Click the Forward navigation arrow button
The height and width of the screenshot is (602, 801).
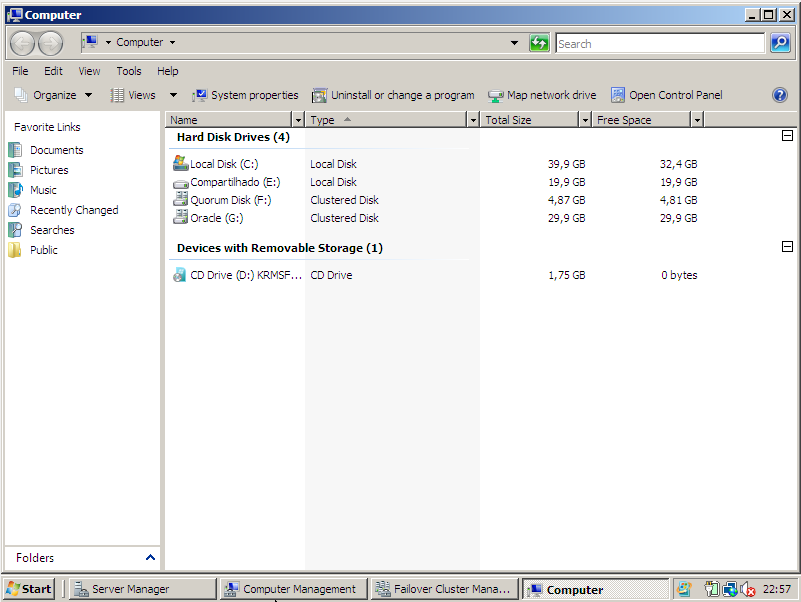tap(51, 43)
